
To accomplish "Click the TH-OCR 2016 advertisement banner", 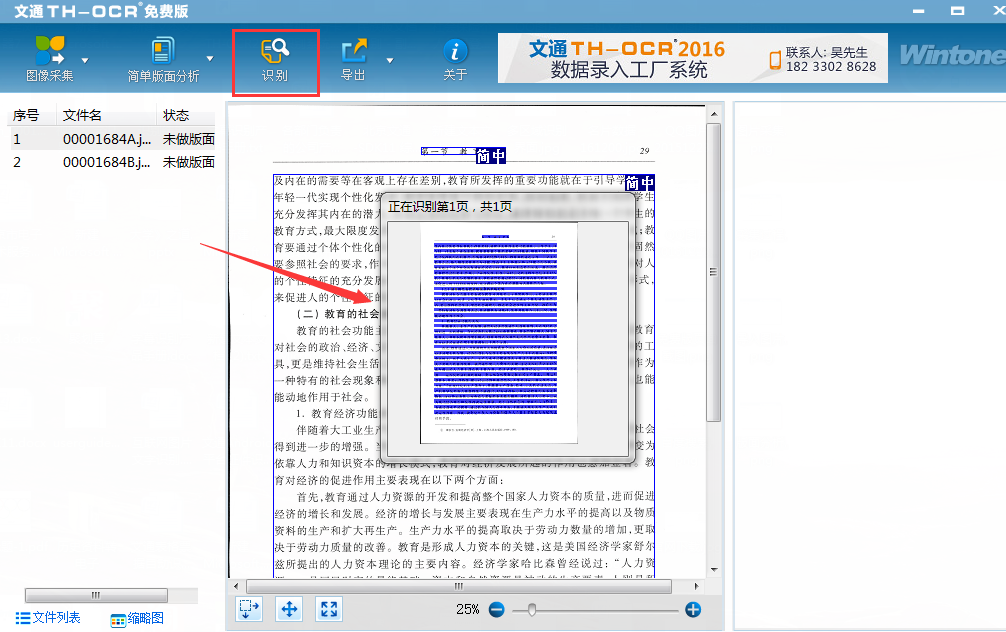I will tap(692, 59).
